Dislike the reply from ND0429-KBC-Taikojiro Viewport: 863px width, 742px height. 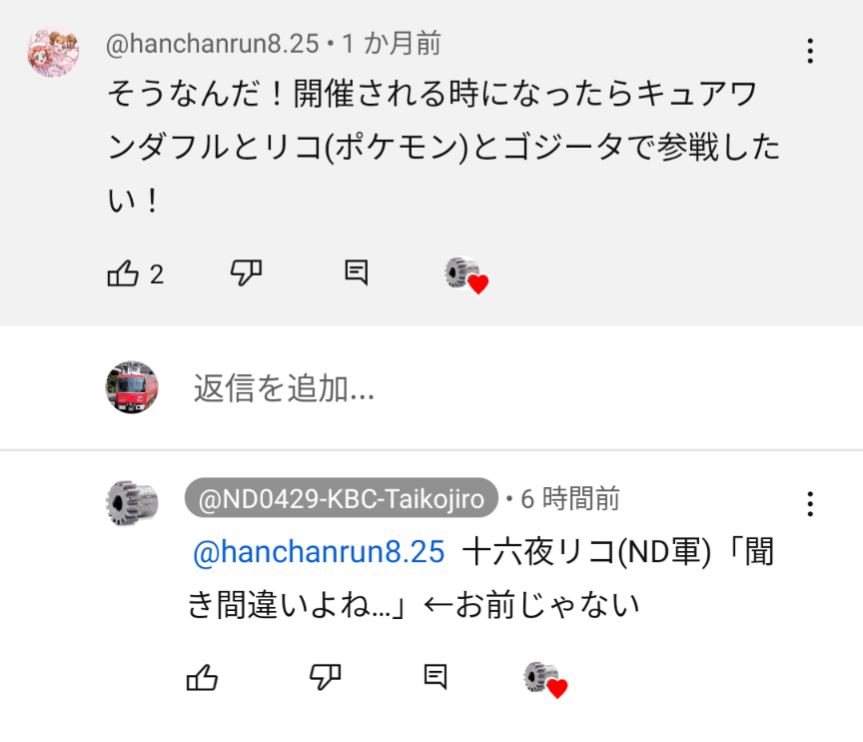(x=326, y=678)
